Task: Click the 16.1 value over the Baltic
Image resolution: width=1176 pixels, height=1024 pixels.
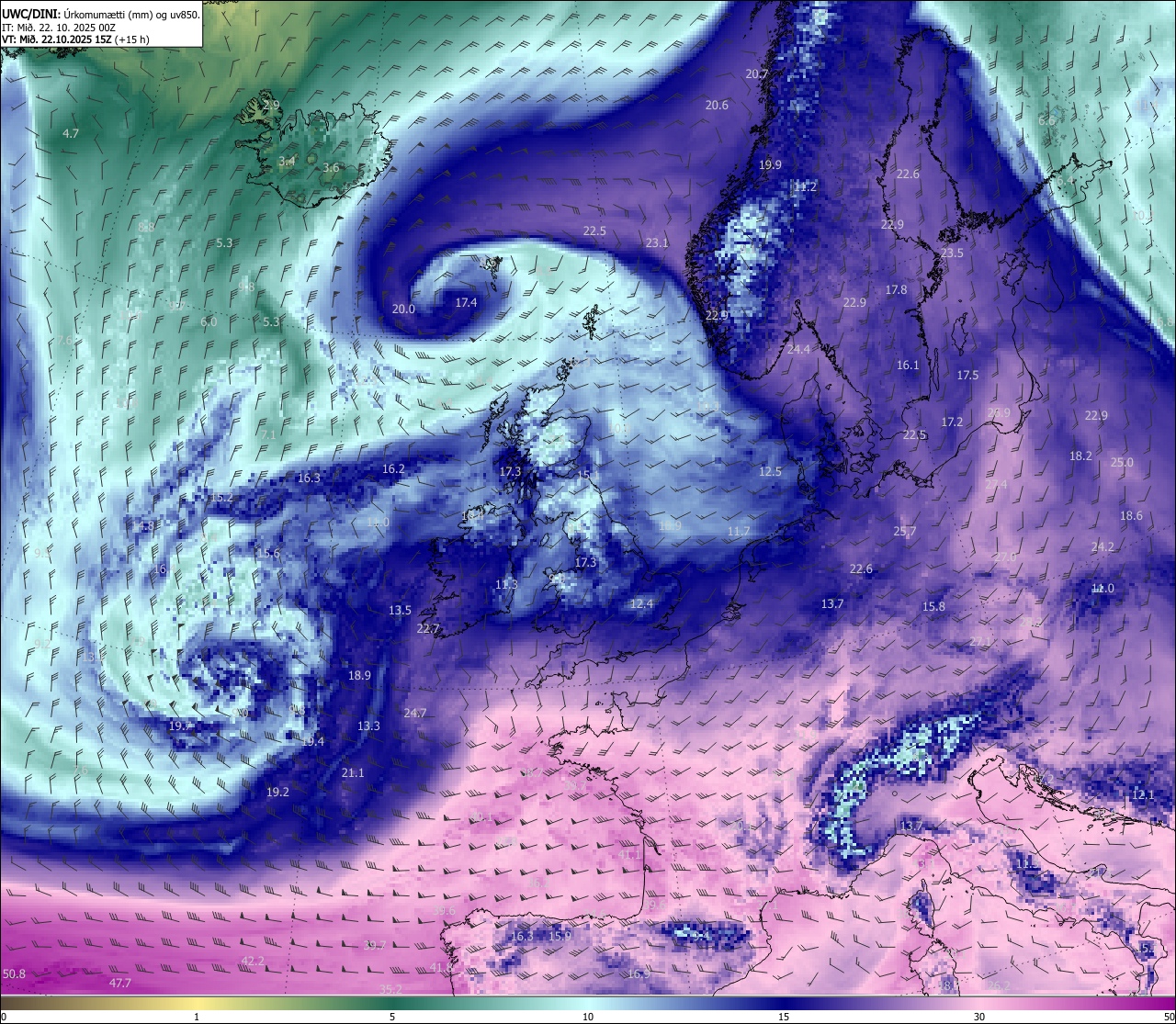Action: (x=908, y=366)
